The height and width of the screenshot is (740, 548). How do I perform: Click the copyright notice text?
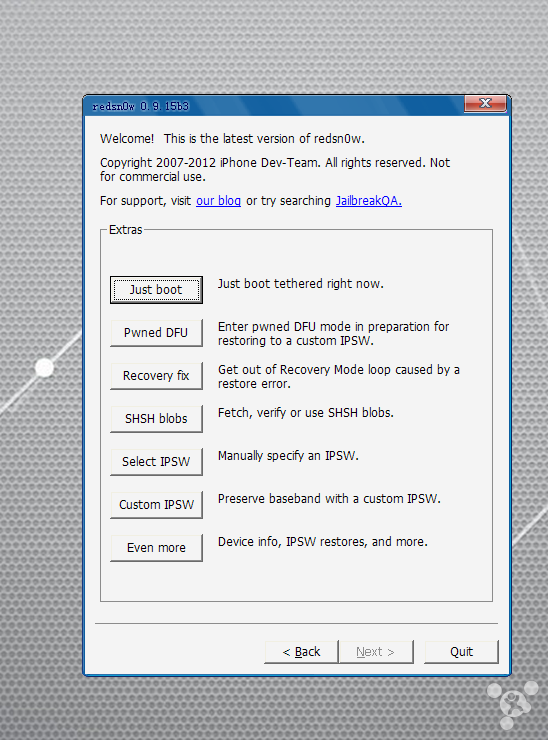(275, 169)
